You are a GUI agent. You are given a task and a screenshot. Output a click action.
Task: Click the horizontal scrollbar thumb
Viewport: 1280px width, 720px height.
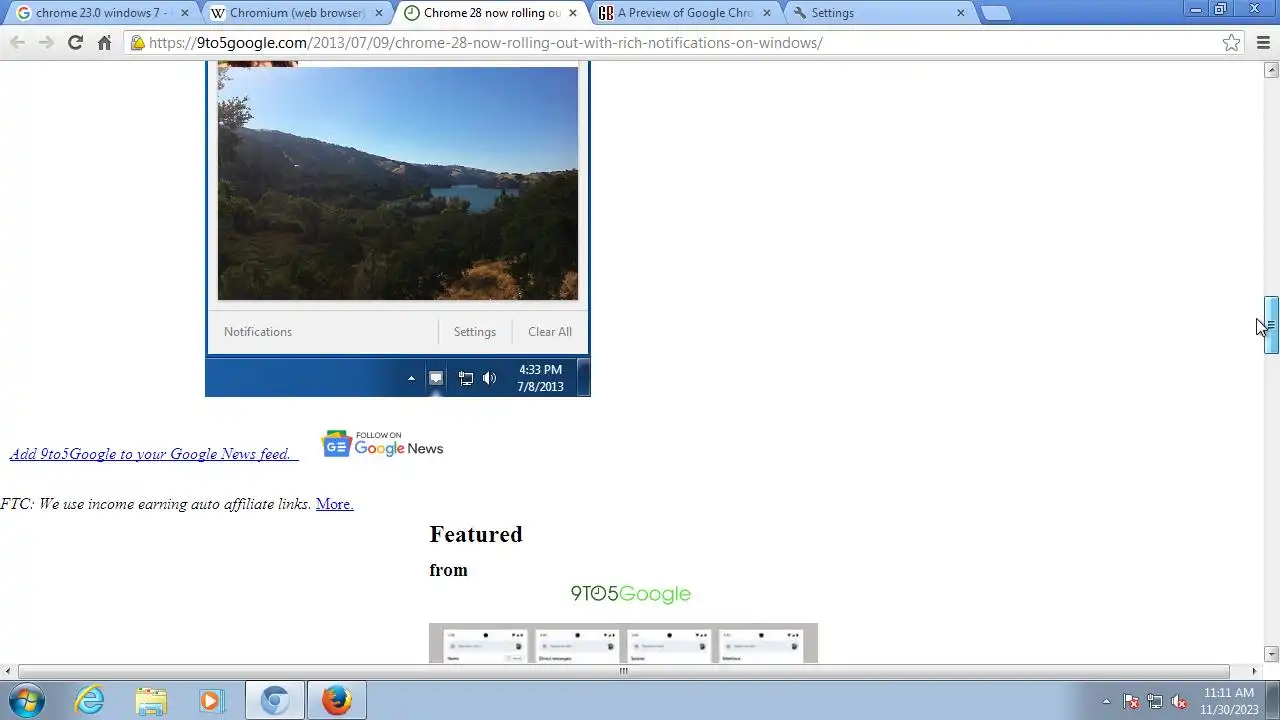623,671
